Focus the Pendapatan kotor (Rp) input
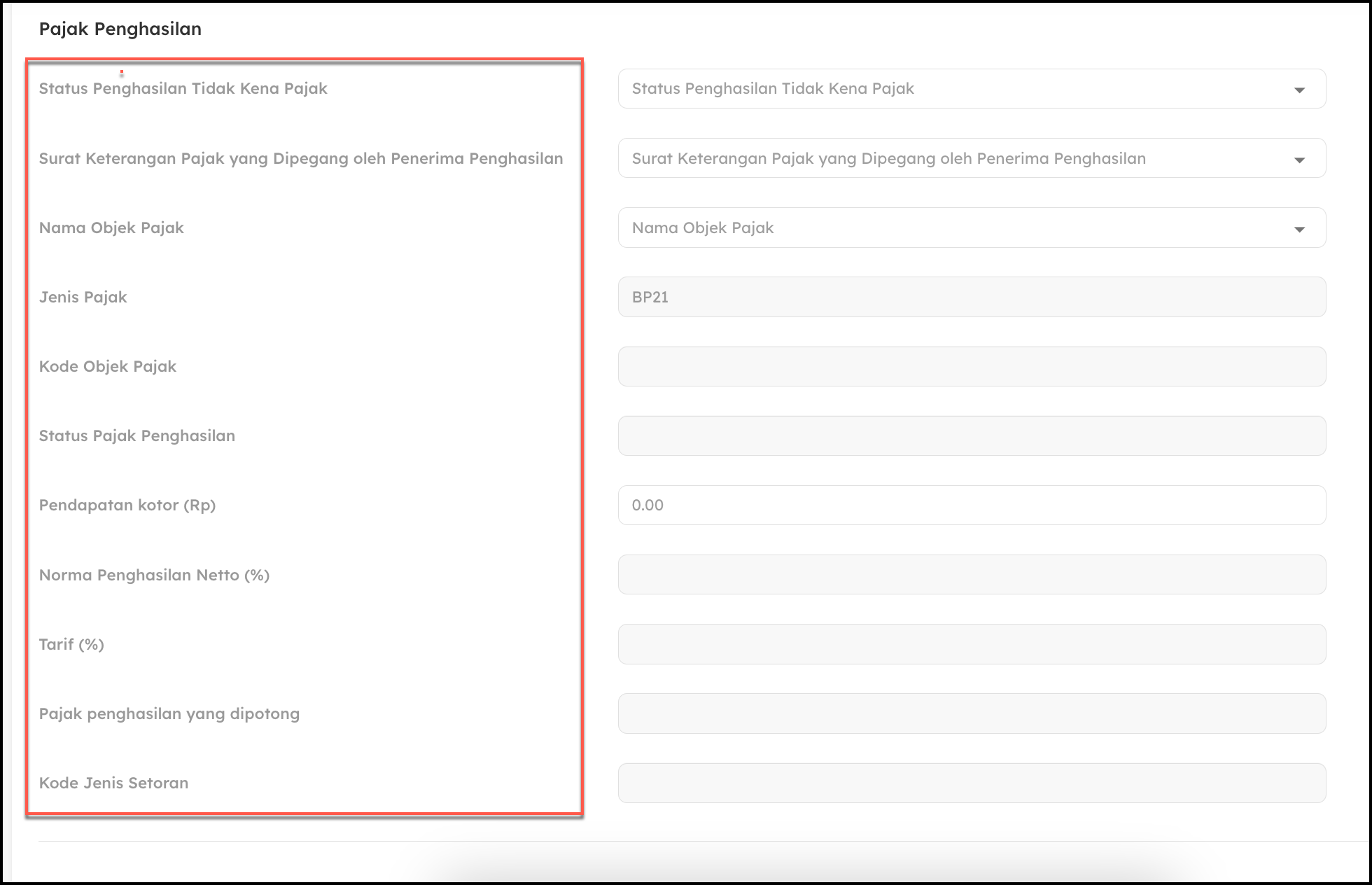Screen dimensions: 1372x885 click(x=972, y=505)
